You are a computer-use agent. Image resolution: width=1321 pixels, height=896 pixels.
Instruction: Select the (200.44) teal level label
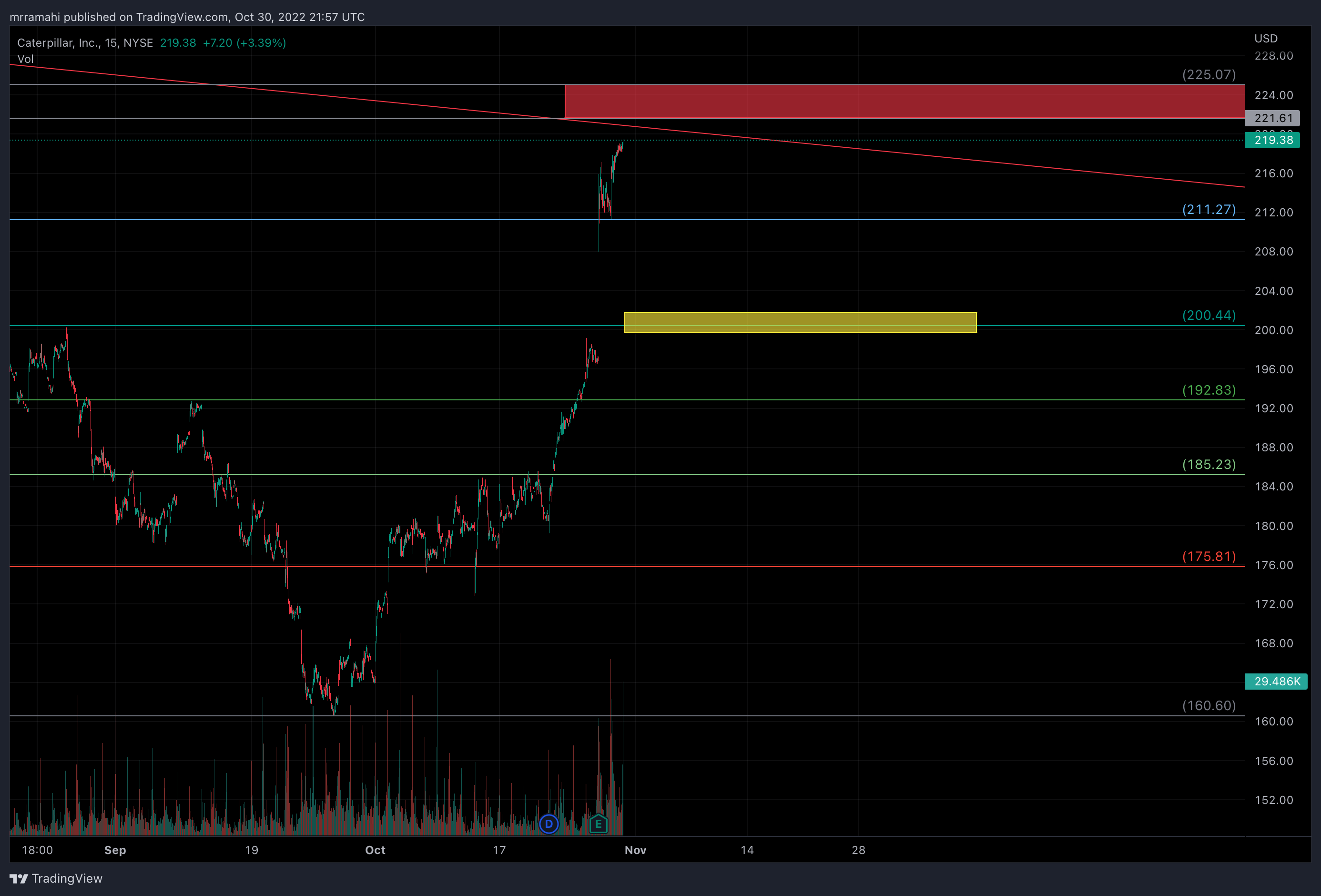pyautogui.click(x=1209, y=315)
